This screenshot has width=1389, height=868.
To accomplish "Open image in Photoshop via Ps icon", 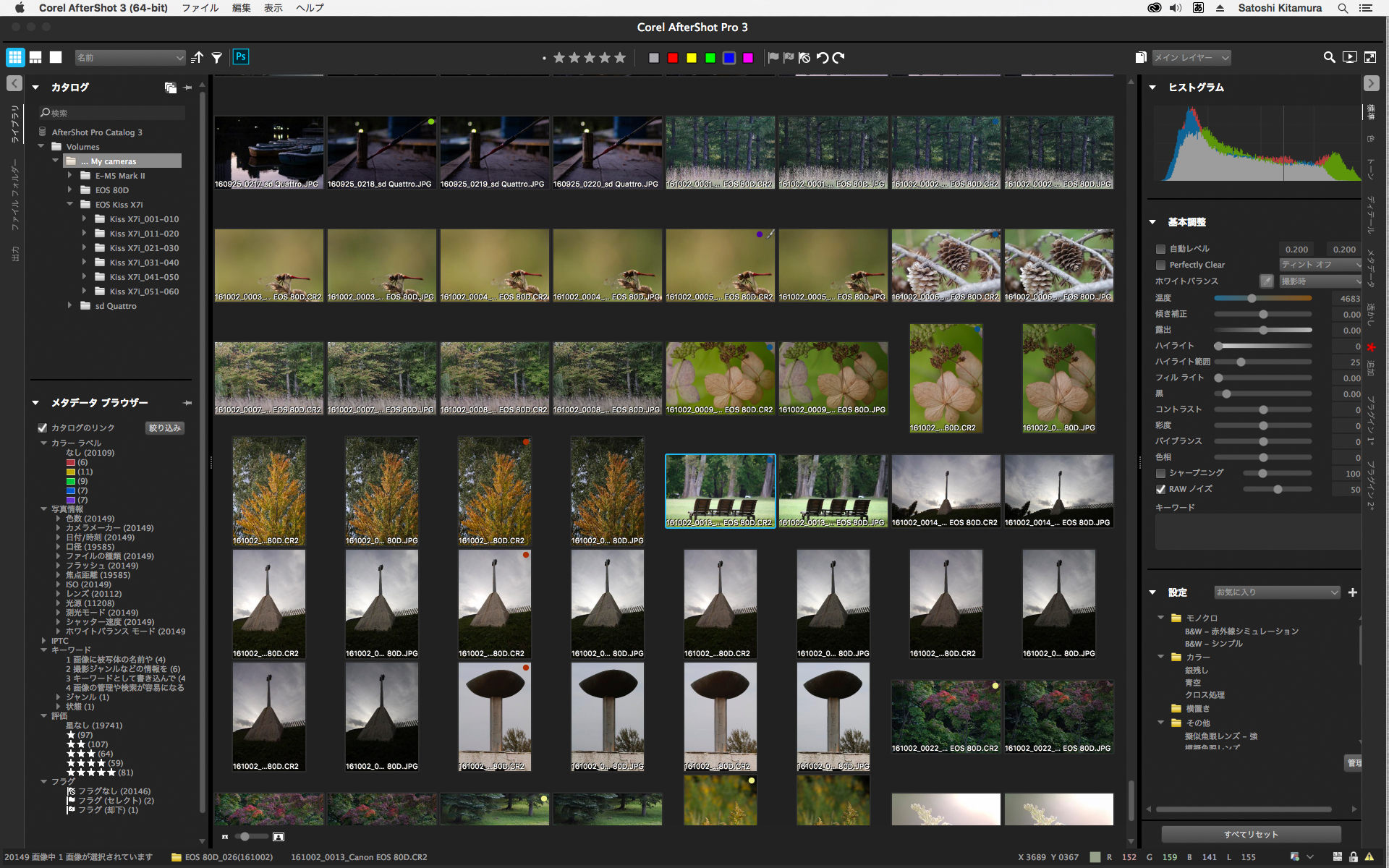I will (241, 56).
